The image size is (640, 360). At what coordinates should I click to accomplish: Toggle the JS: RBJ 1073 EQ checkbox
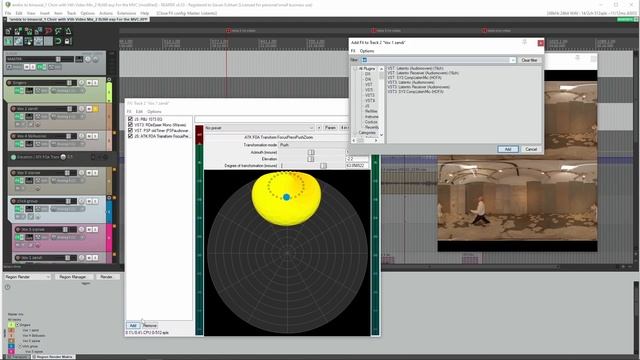(x=131, y=119)
